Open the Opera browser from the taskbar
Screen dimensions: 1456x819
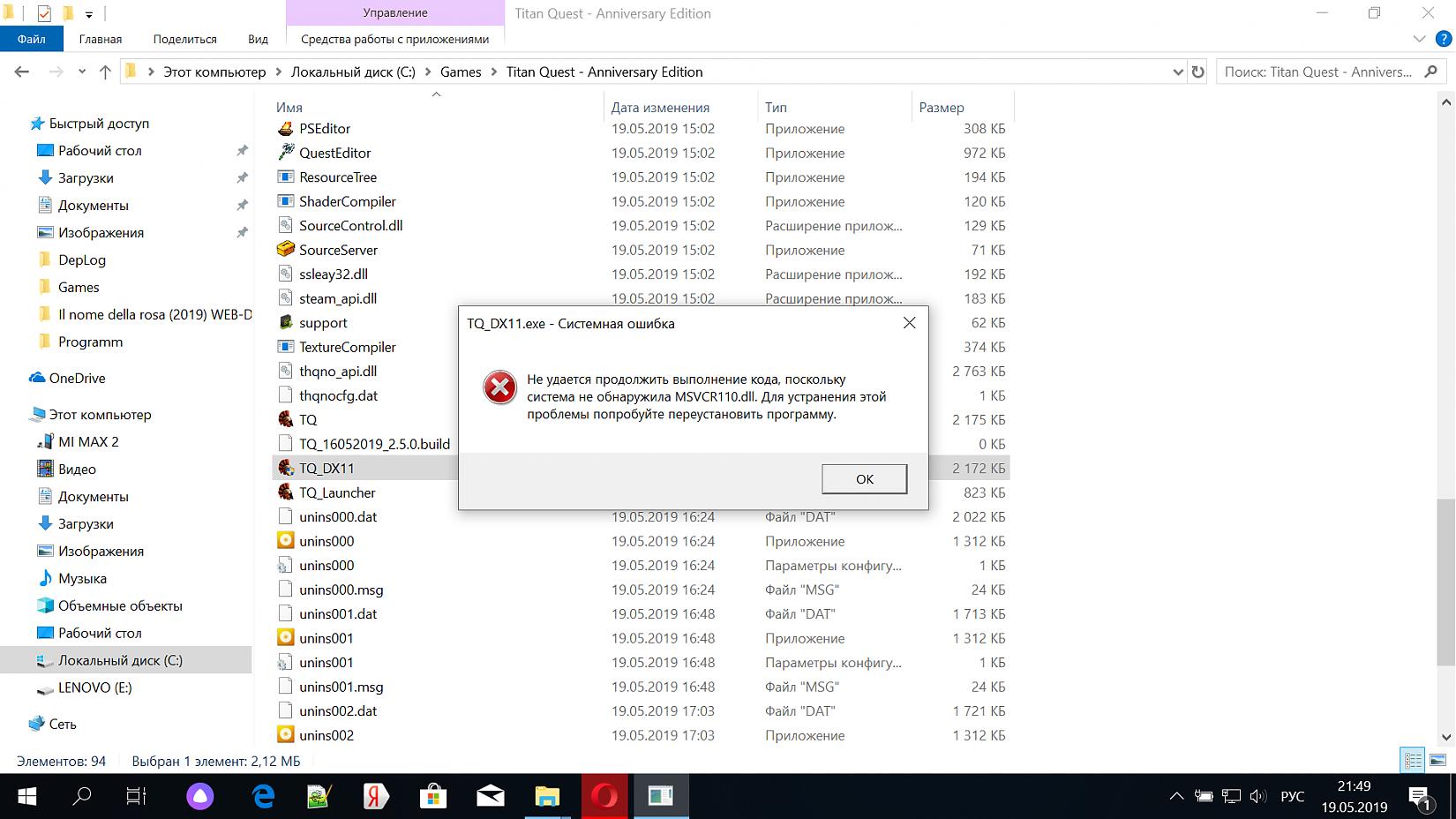[x=604, y=797]
